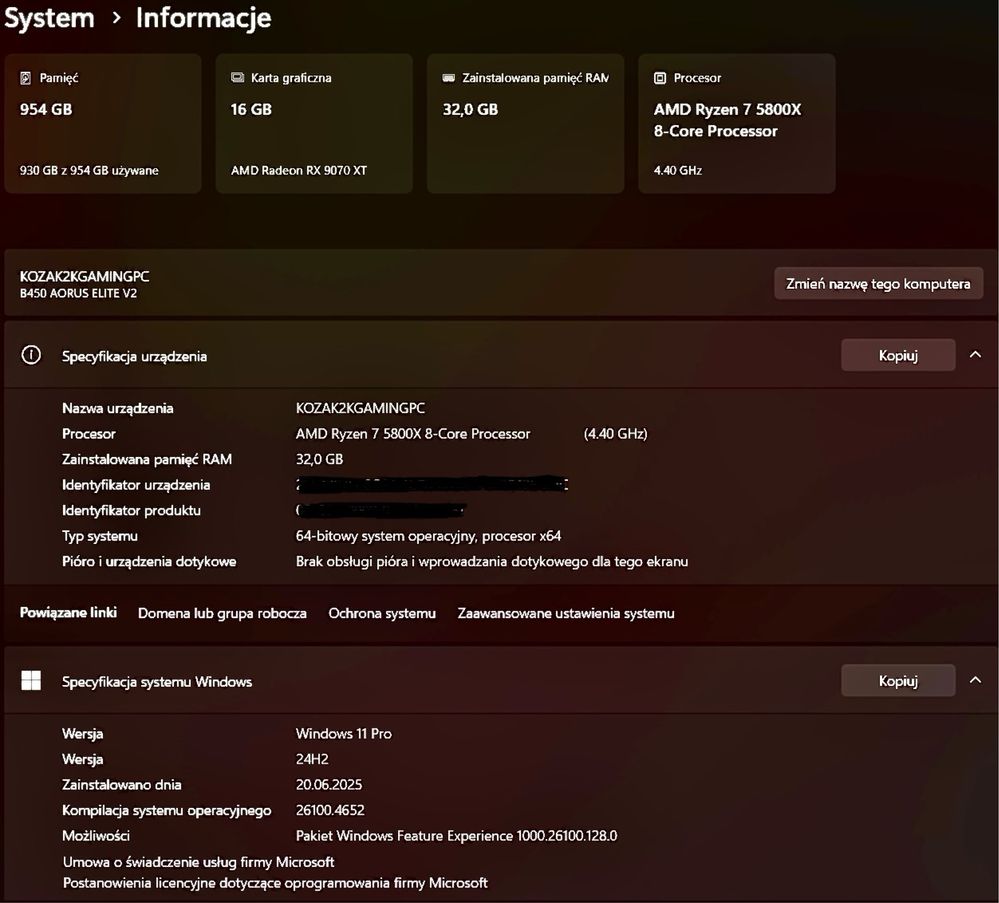Click the 'Powiązane linki' label
999x903 pixels.
point(68,612)
